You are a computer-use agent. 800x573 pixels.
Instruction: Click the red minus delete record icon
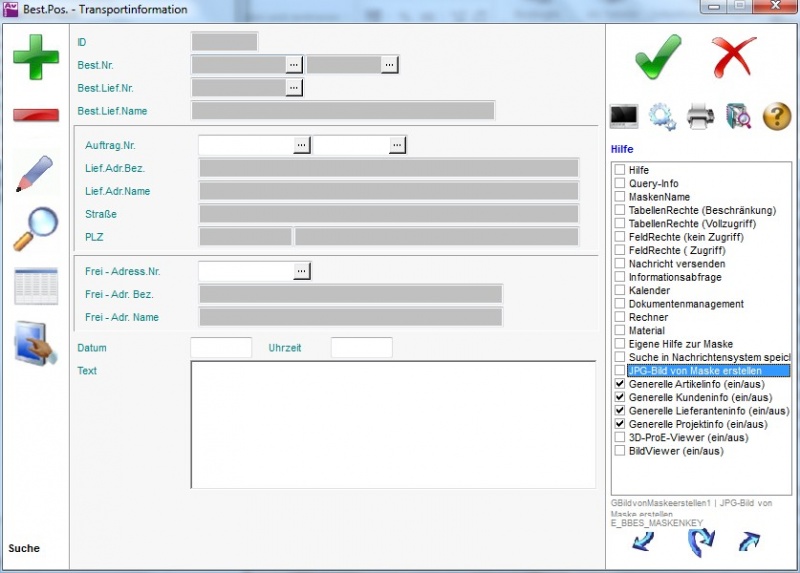[36, 115]
